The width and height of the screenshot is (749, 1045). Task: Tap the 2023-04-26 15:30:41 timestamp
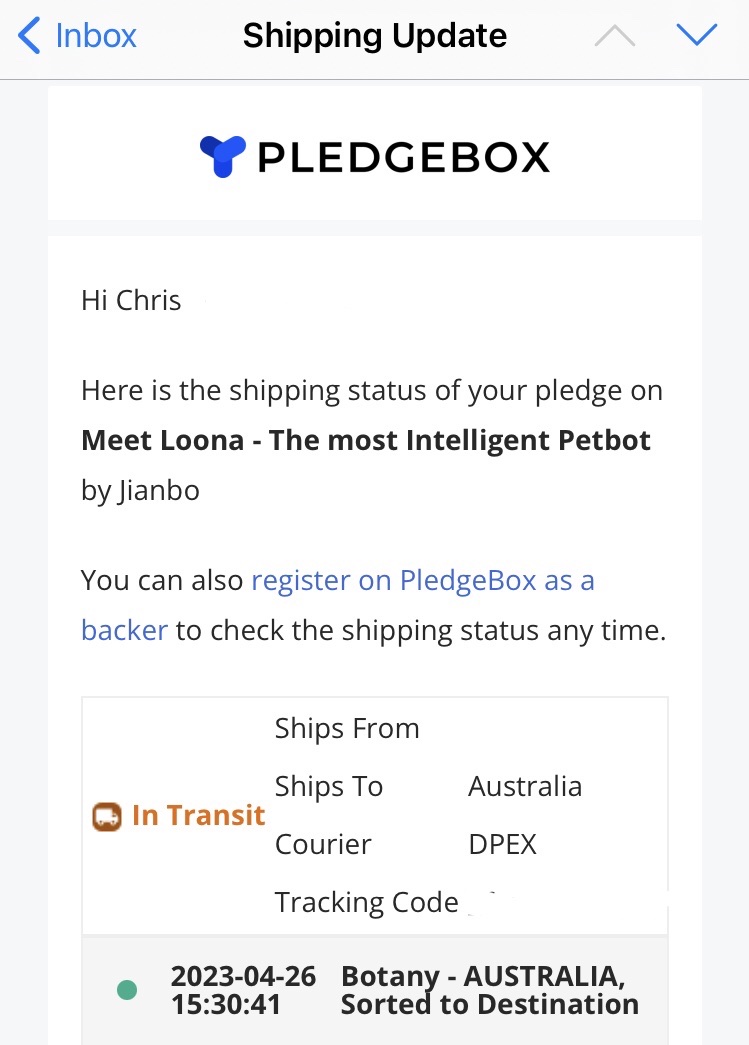243,990
